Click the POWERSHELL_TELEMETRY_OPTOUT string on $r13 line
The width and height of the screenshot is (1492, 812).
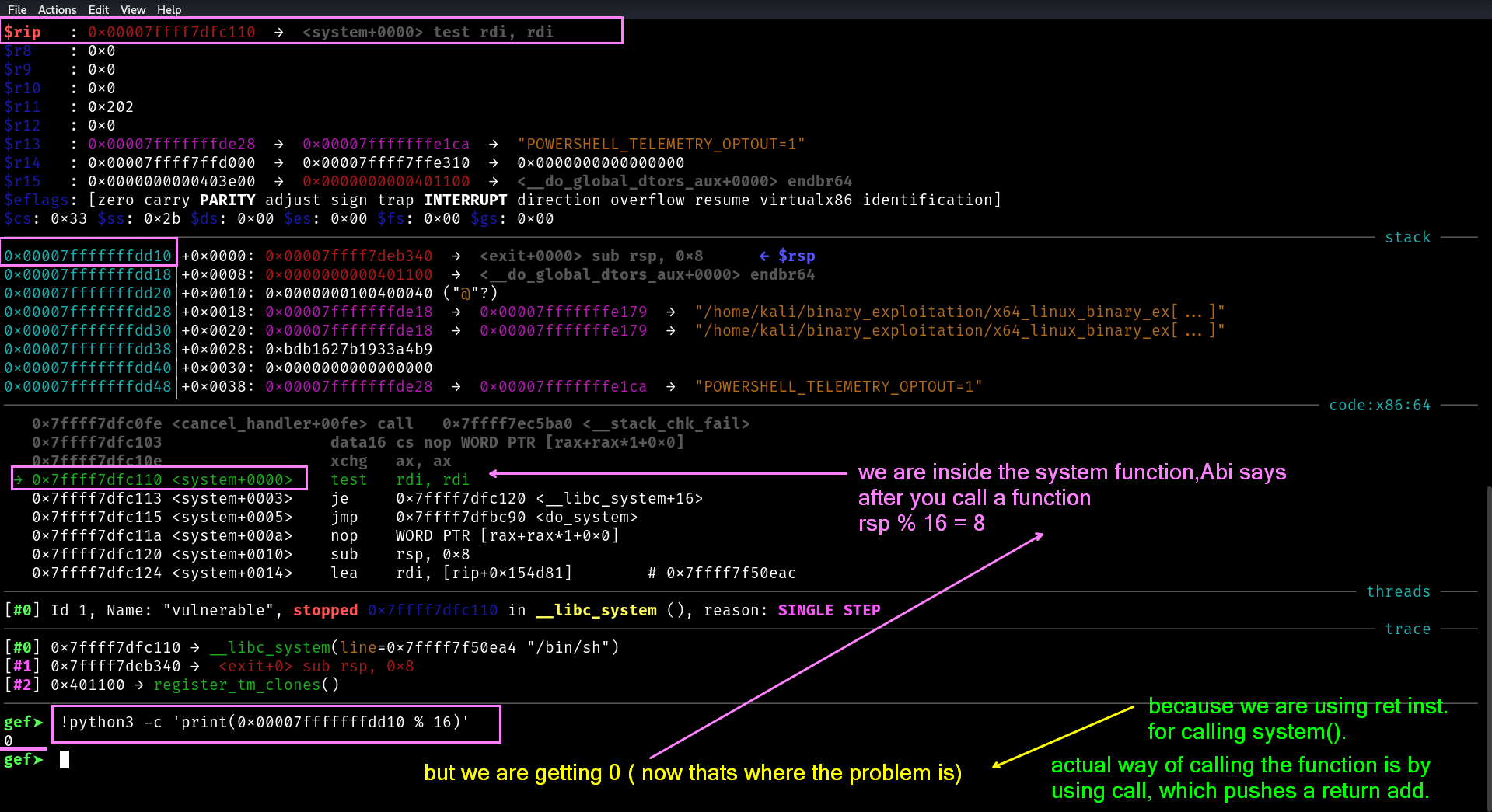[661, 144]
